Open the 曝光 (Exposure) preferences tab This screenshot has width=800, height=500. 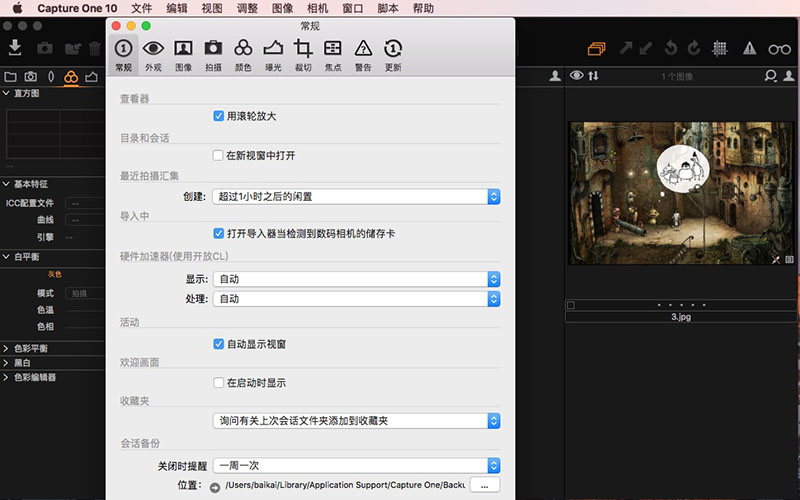273,56
